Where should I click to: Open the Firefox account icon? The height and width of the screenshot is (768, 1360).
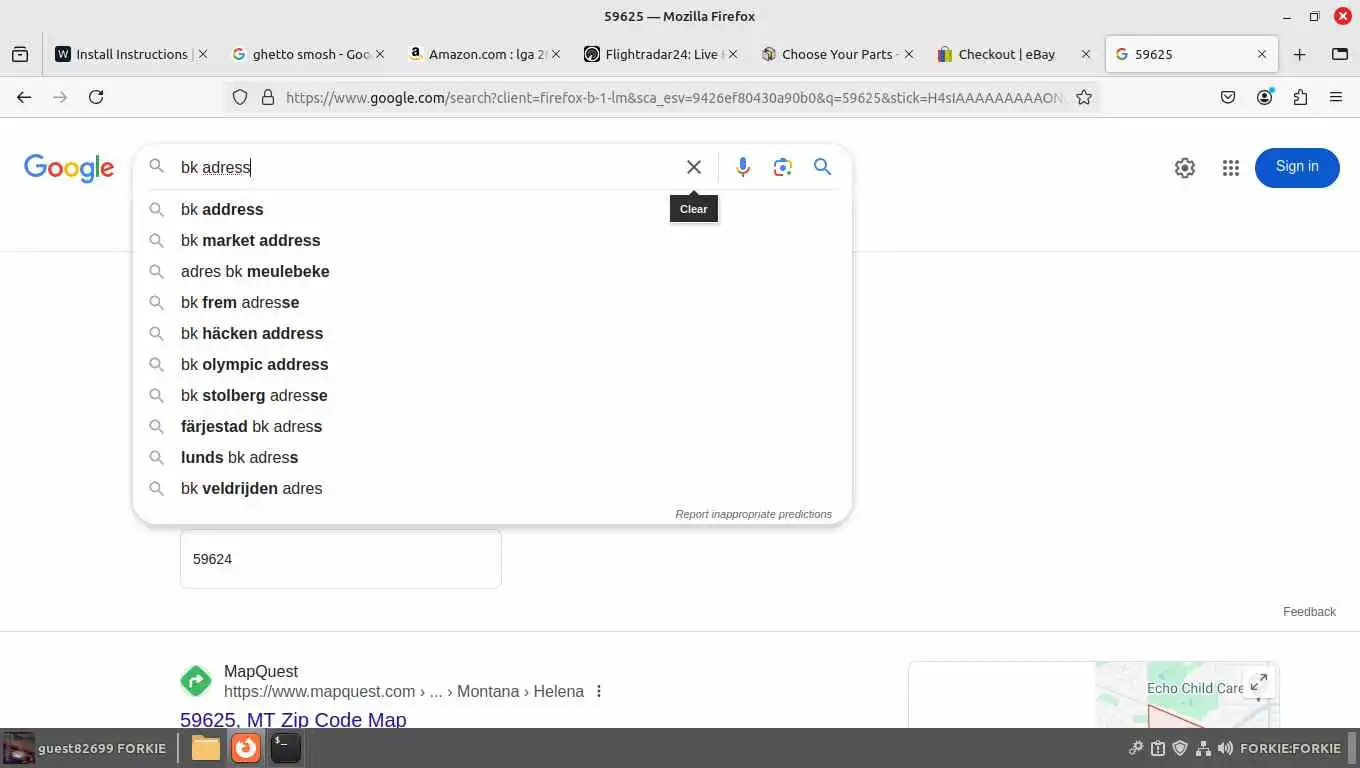1265,97
